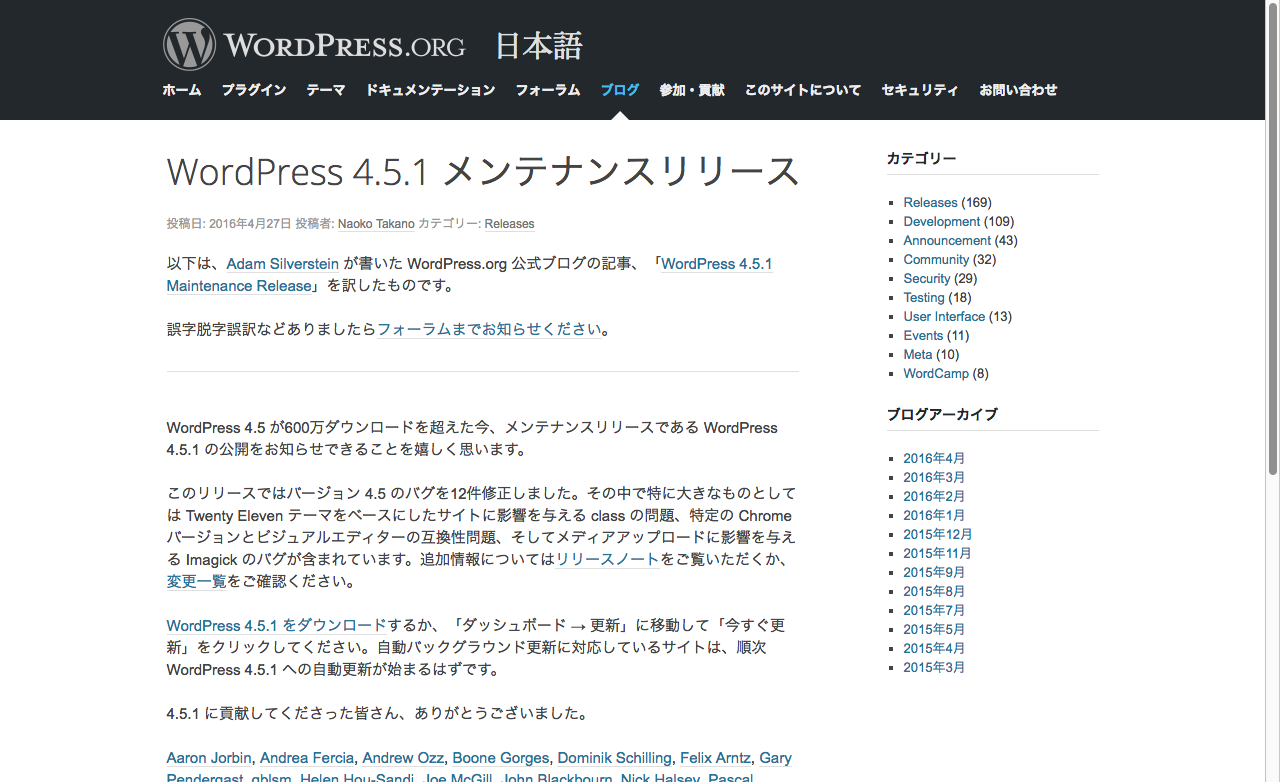The height and width of the screenshot is (782, 1280).
Task: Click the ブログアーカイブ sidebar heading
Action: click(x=942, y=414)
